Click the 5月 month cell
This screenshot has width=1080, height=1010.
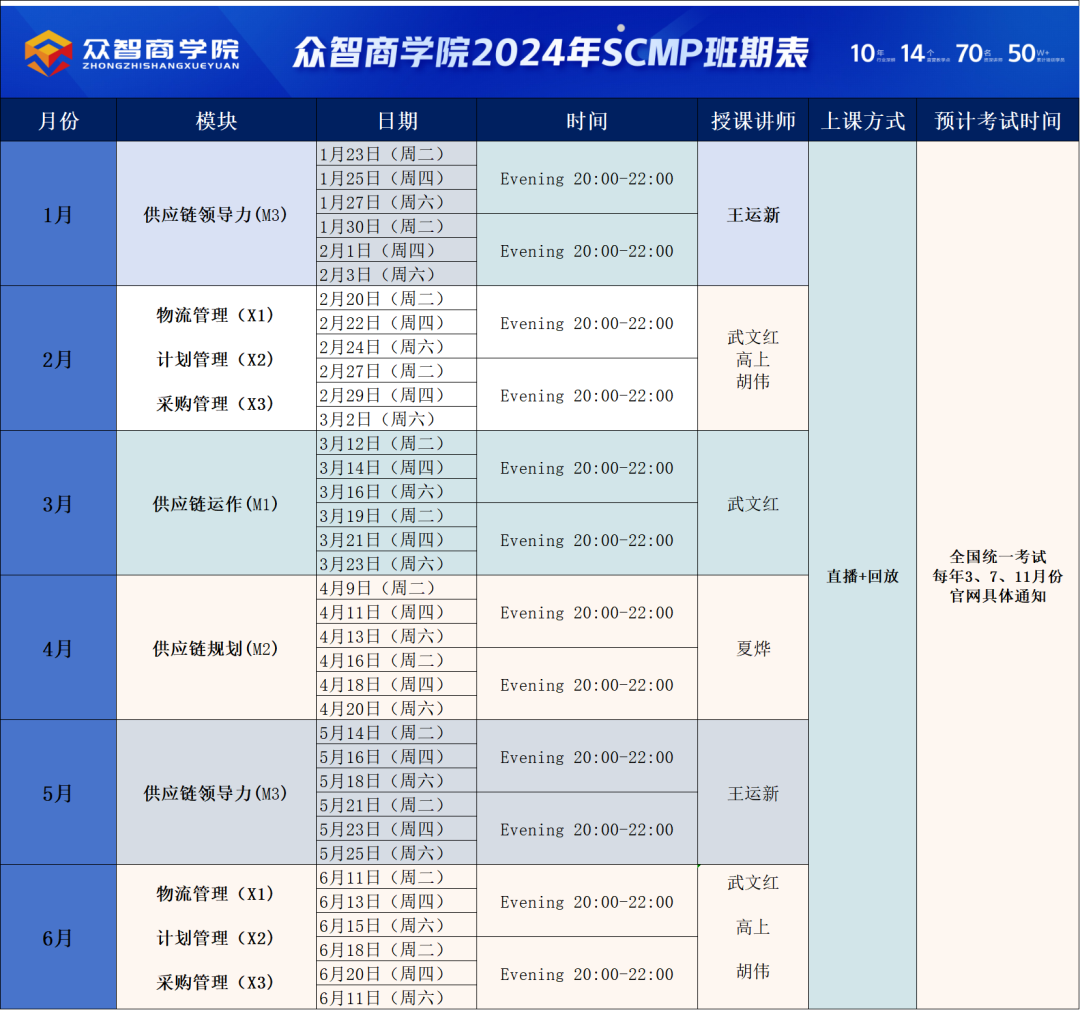click(59, 793)
